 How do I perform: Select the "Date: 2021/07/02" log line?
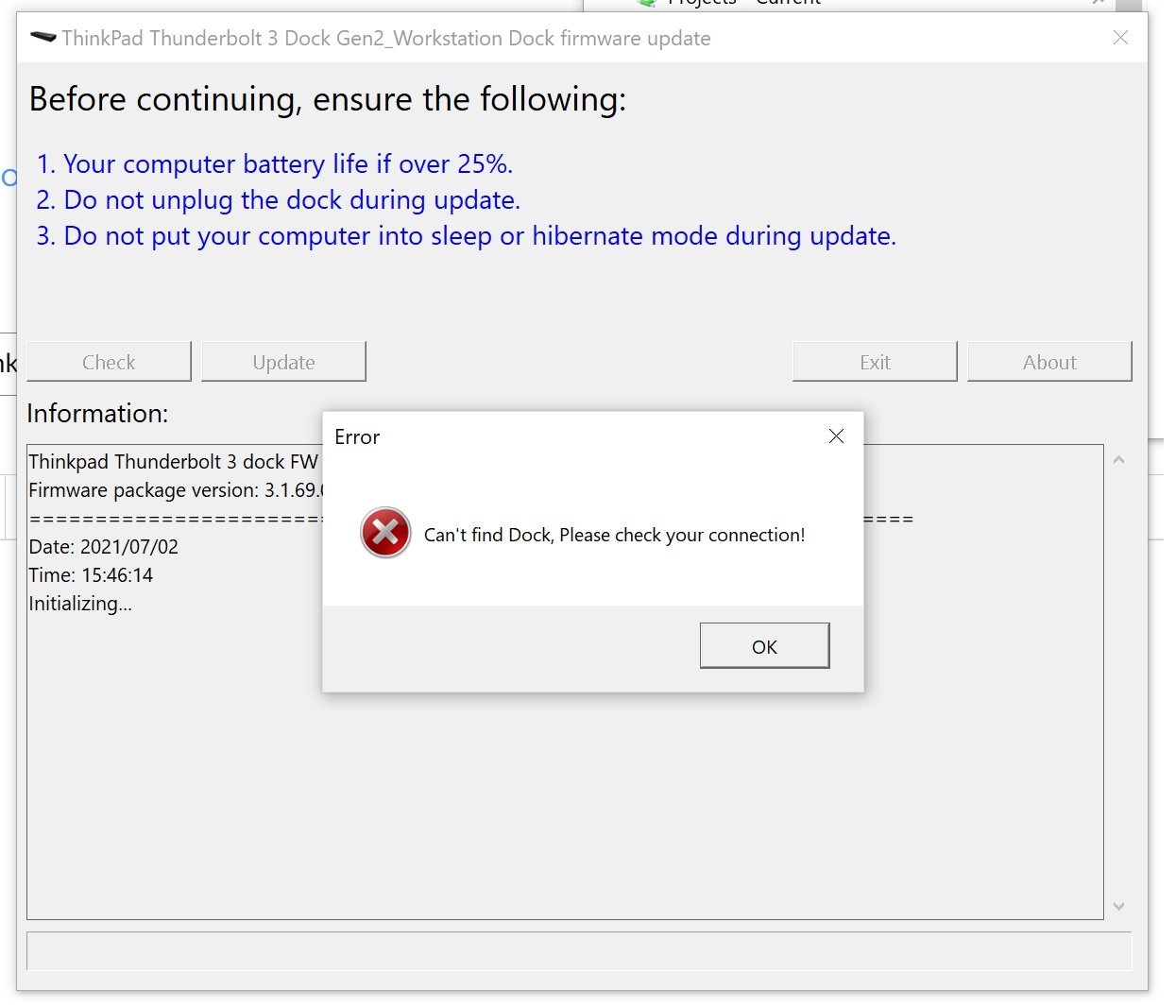click(104, 547)
